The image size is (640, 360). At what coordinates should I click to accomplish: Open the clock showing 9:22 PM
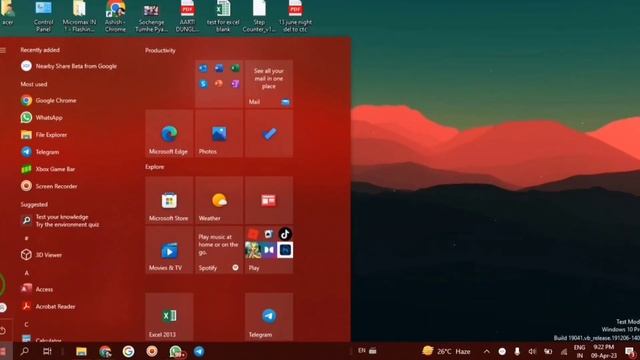click(604, 351)
